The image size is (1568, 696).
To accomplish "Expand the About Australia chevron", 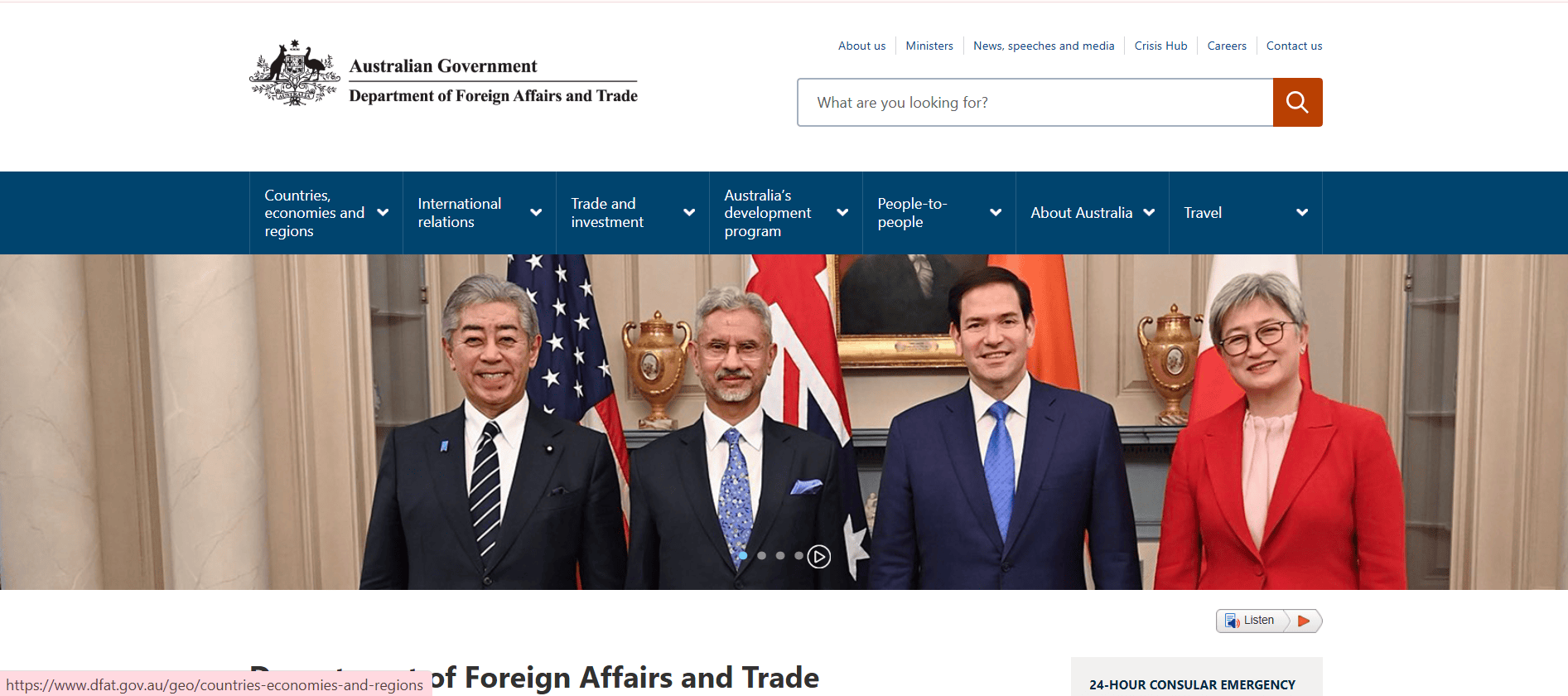I will click(x=1149, y=213).
